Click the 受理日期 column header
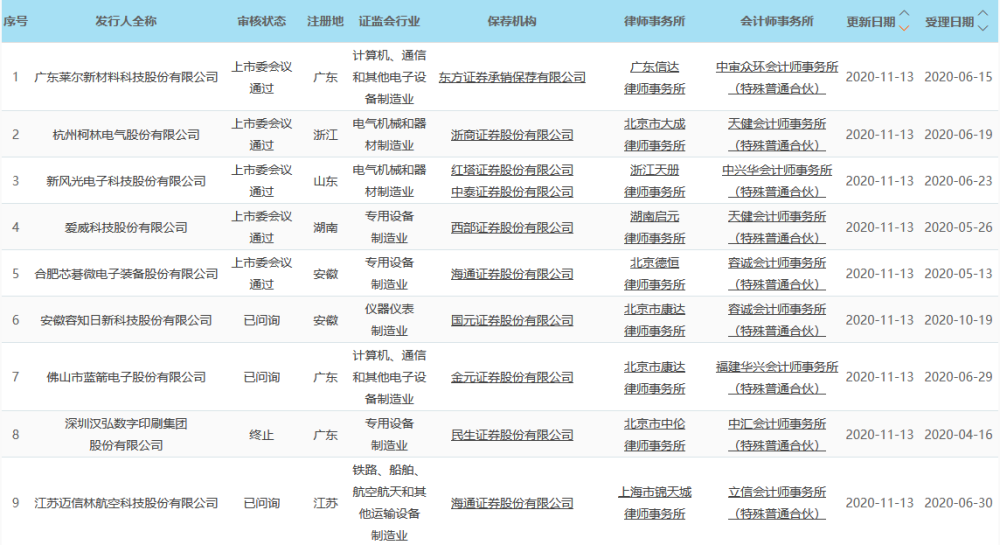Viewport: 1000px width, 545px height. pyautogui.click(x=949, y=22)
